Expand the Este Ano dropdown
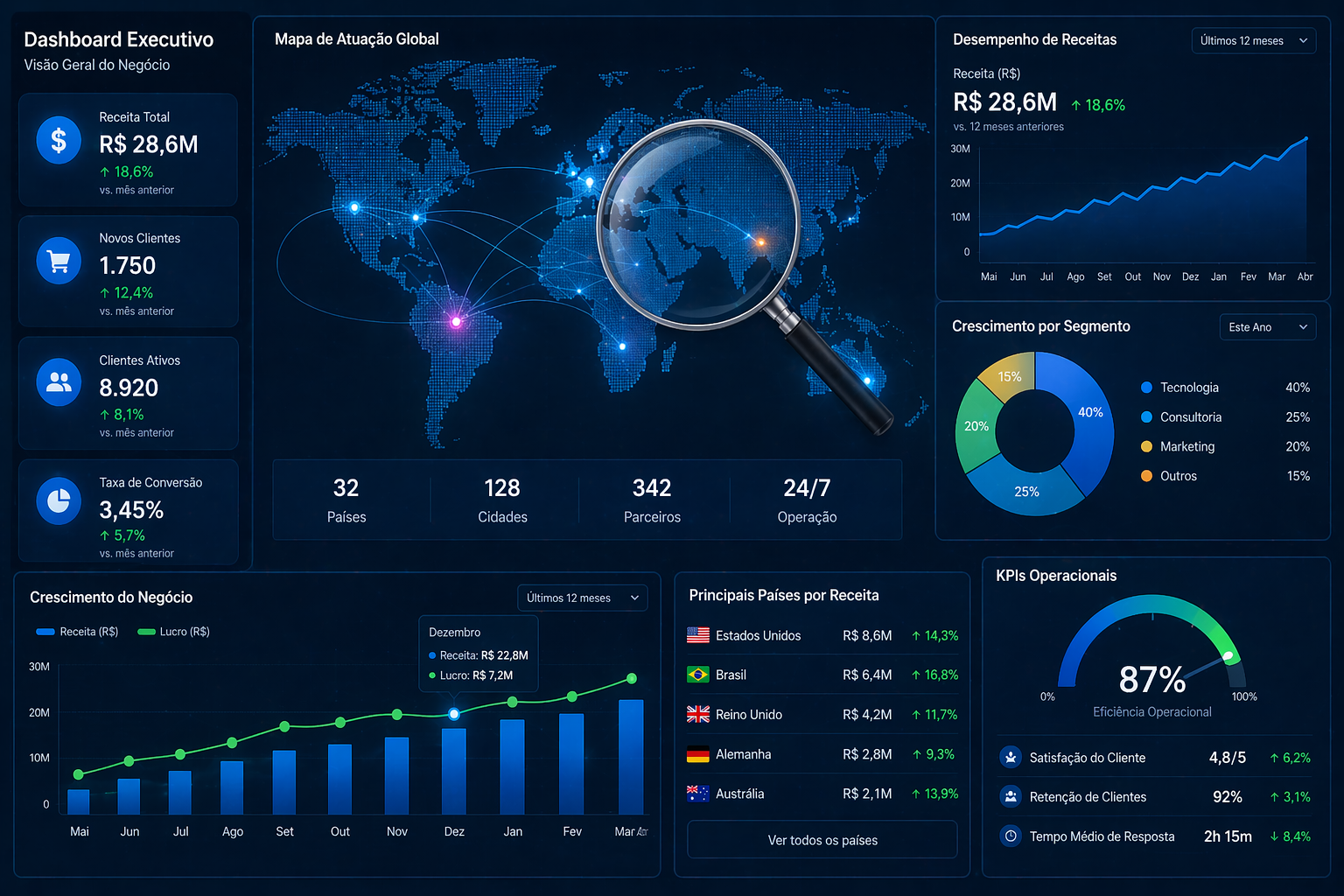This screenshot has height=896, width=1344. [x=1267, y=327]
